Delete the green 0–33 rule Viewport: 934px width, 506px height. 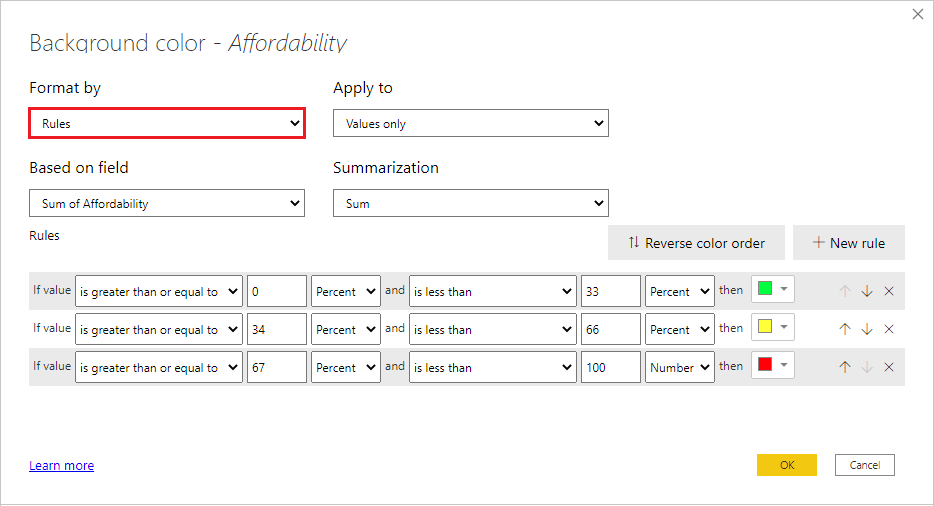coord(889,291)
